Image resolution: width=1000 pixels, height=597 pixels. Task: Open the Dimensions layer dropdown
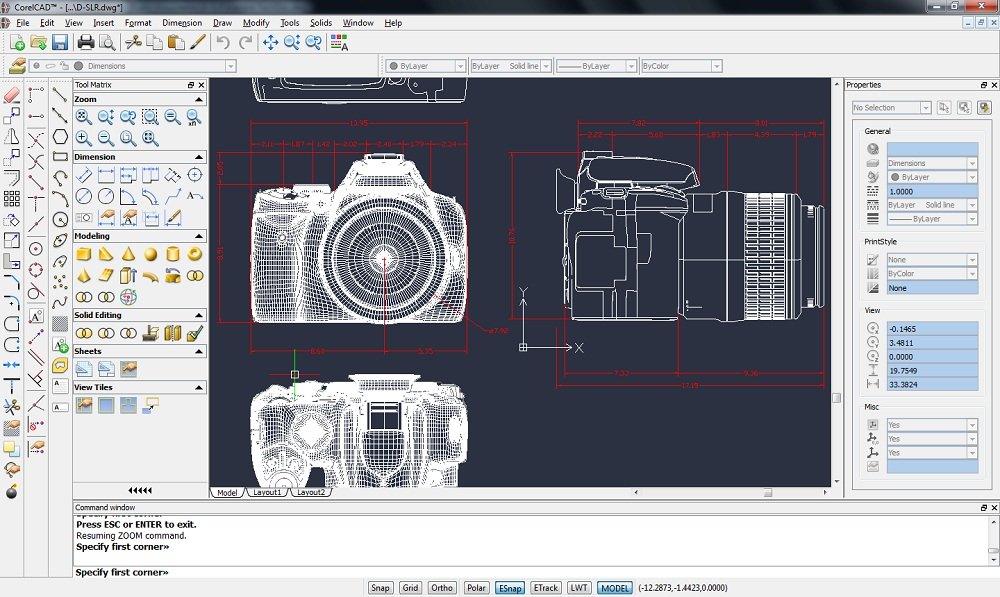230,66
